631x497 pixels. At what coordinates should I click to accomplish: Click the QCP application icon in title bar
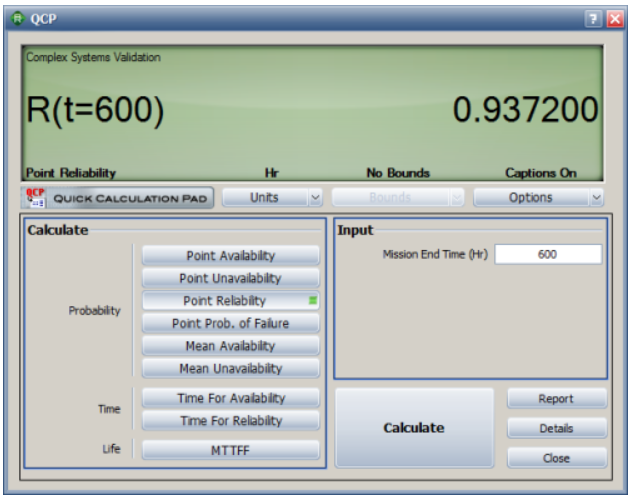pos(17,19)
